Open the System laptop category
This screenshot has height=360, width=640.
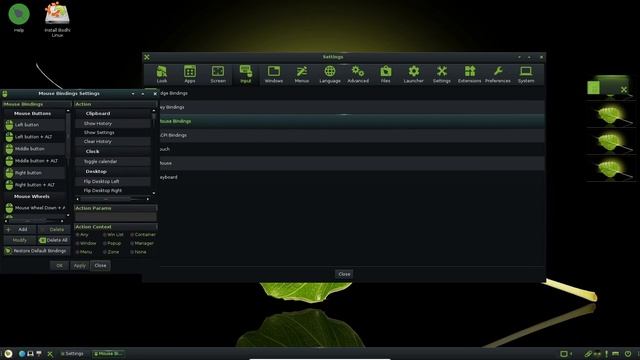point(526,74)
